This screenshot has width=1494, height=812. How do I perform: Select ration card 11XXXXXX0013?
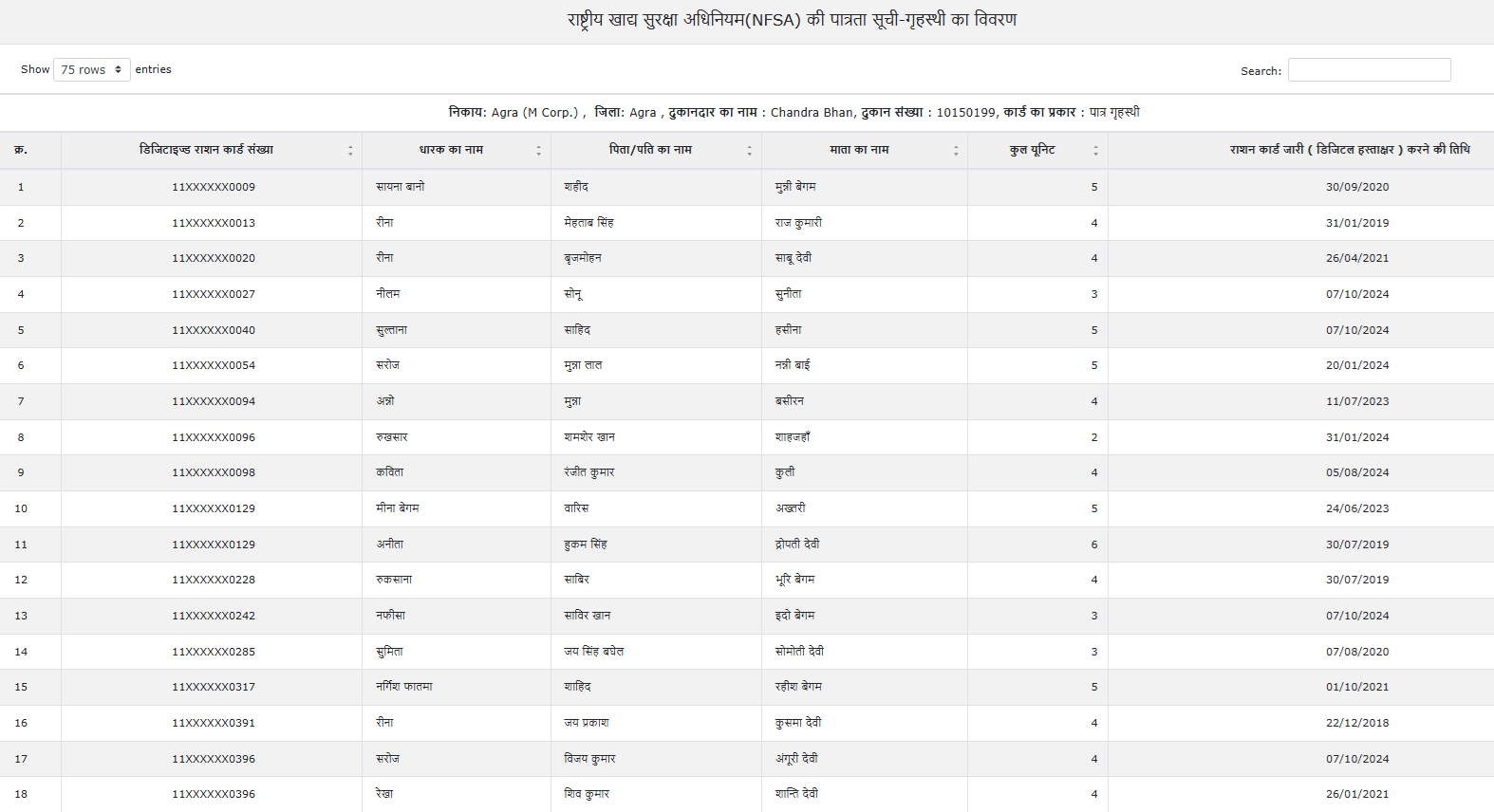pyautogui.click(x=214, y=223)
